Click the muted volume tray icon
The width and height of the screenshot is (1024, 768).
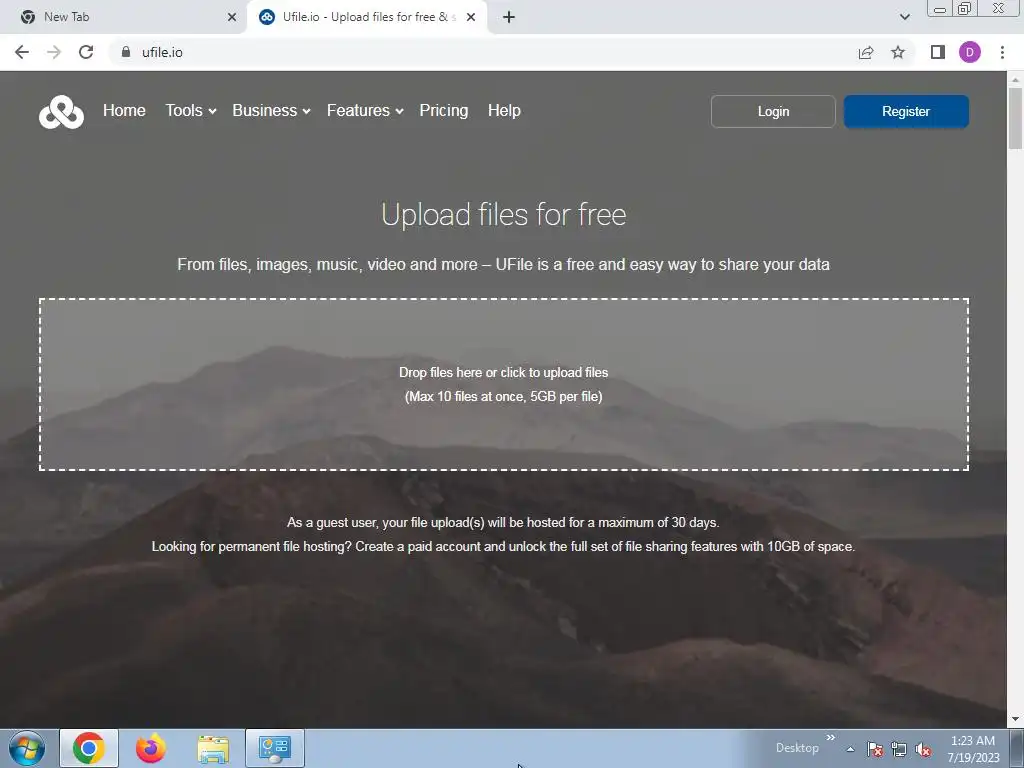coord(923,749)
